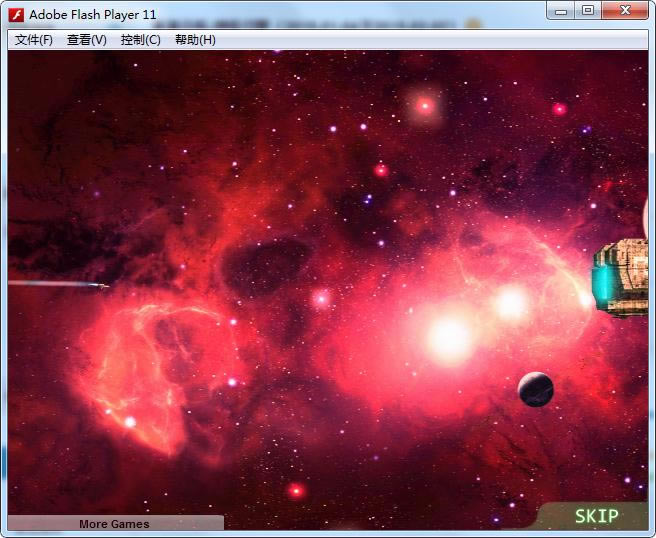
Task: Maximize the Flash Player window
Action: (588, 11)
